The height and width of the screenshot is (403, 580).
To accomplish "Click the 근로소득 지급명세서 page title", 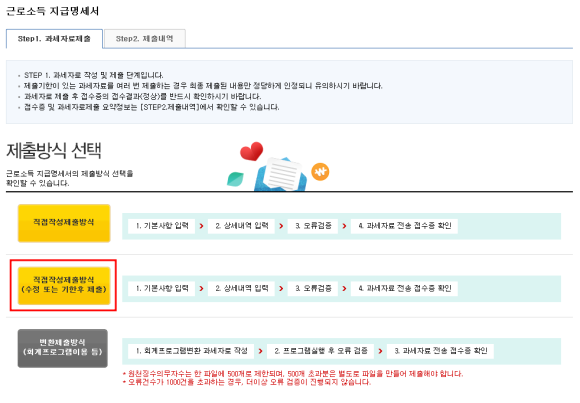I will [53, 11].
